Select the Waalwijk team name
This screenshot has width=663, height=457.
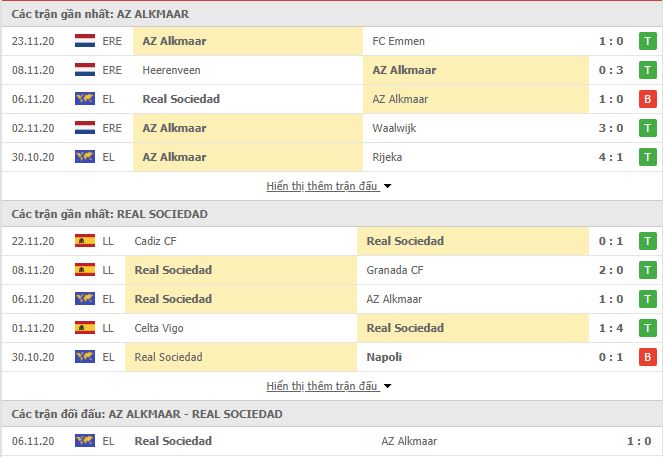(394, 128)
